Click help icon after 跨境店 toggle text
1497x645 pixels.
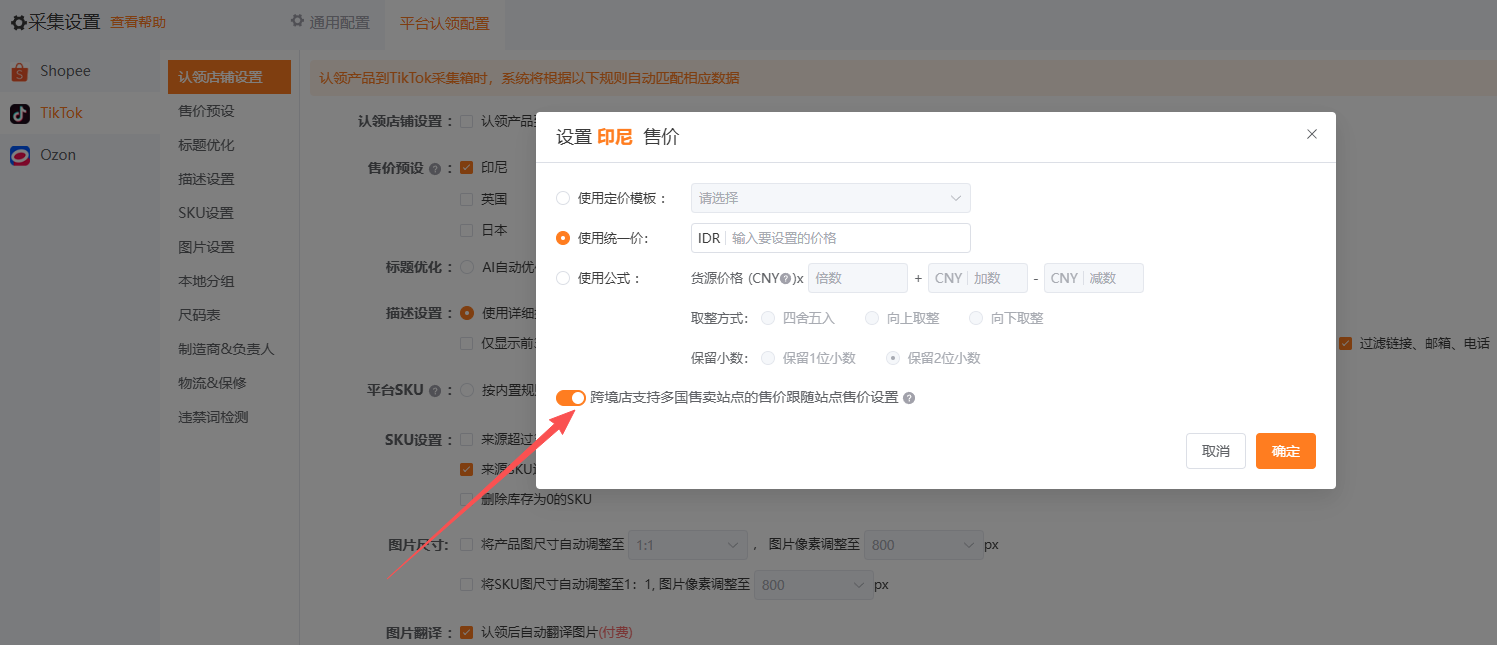tap(909, 398)
